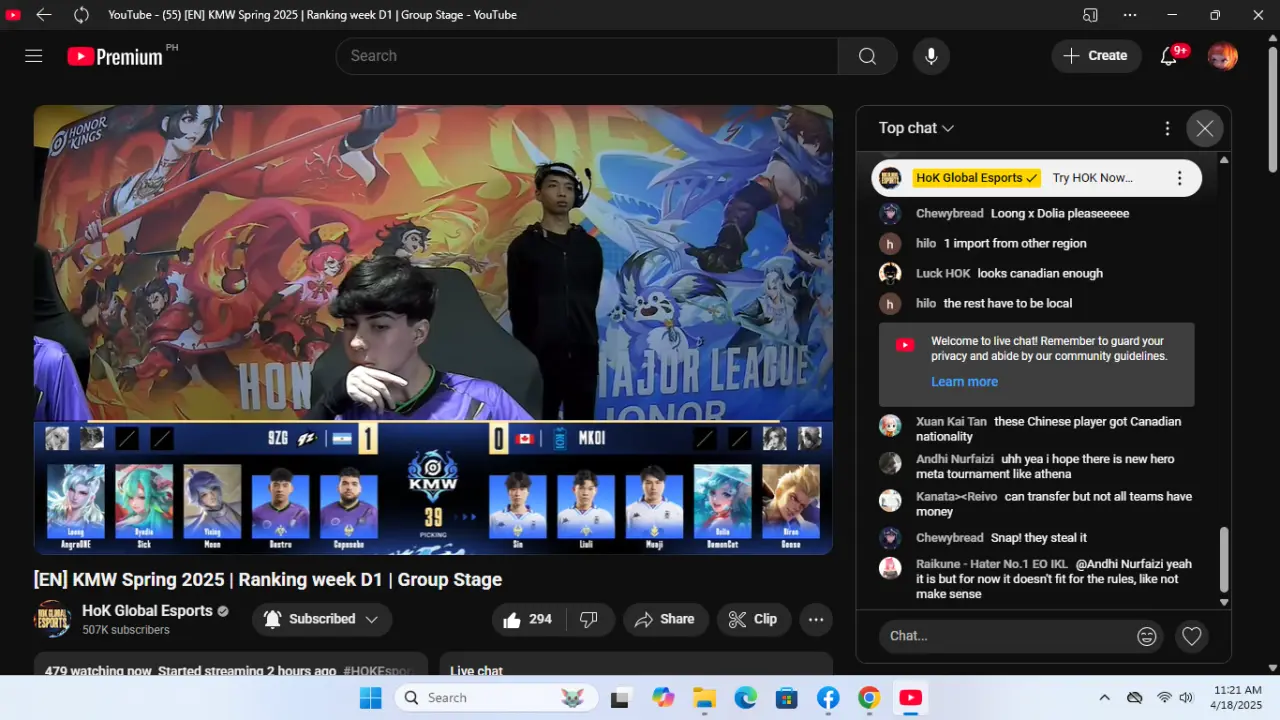Click the live chat scrollbar thumb

(1224, 562)
